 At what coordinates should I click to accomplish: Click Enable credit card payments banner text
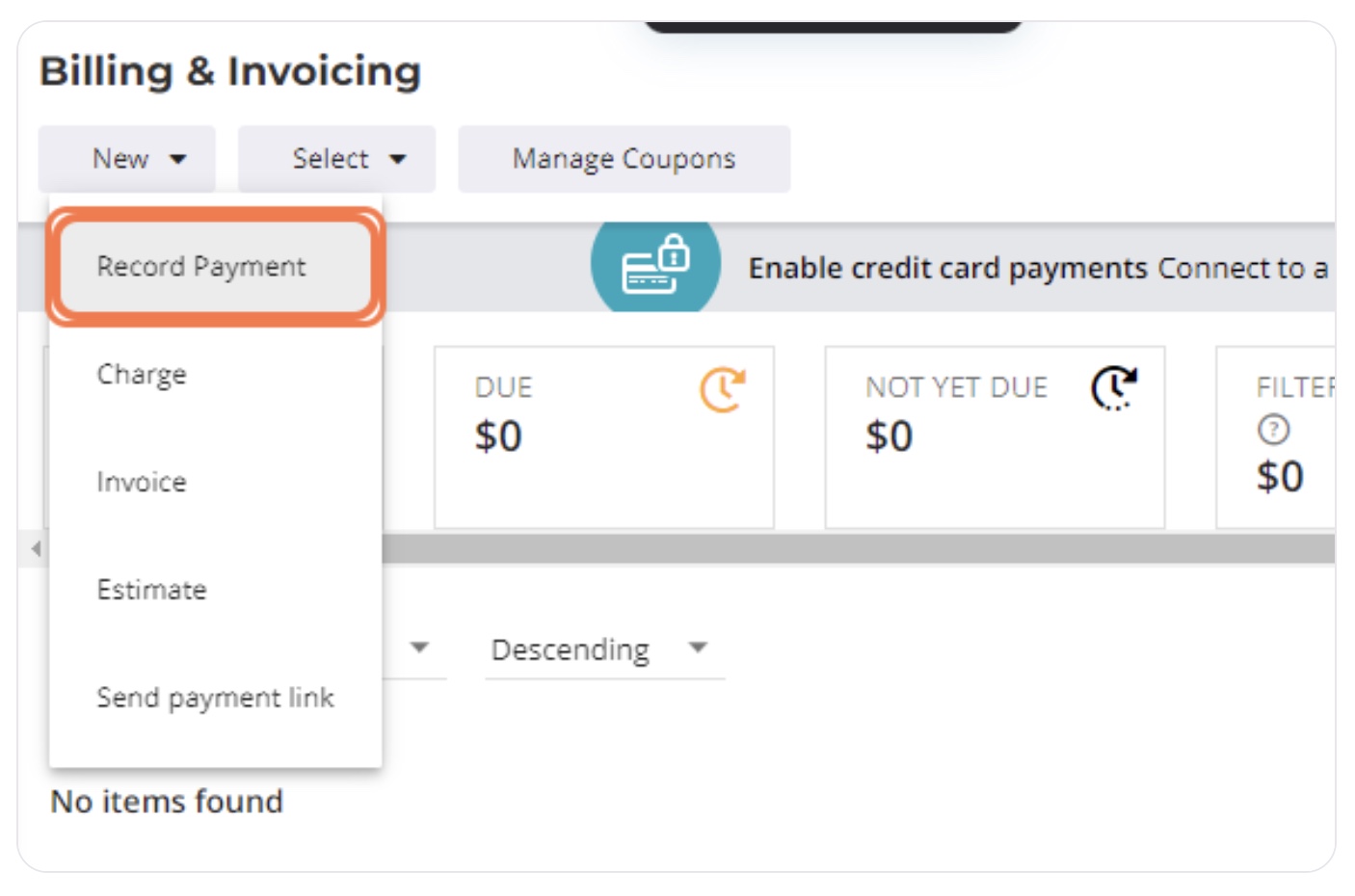[x=948, y=268]
